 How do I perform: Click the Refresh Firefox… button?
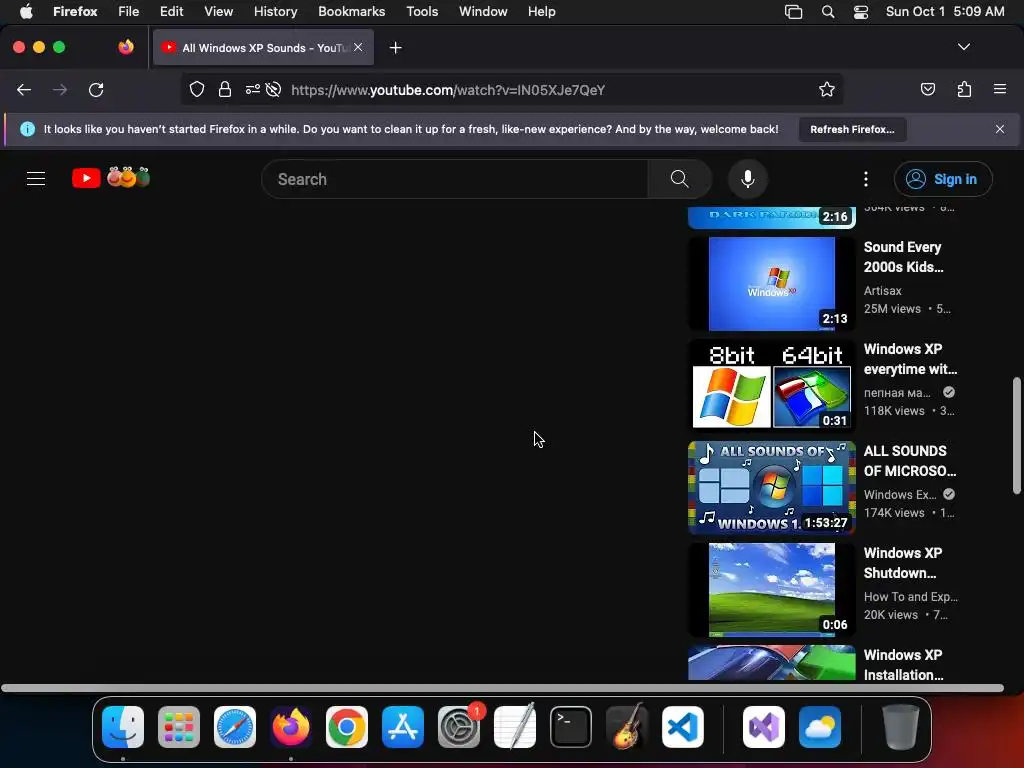pyautogui.click(x=852, y=129)
